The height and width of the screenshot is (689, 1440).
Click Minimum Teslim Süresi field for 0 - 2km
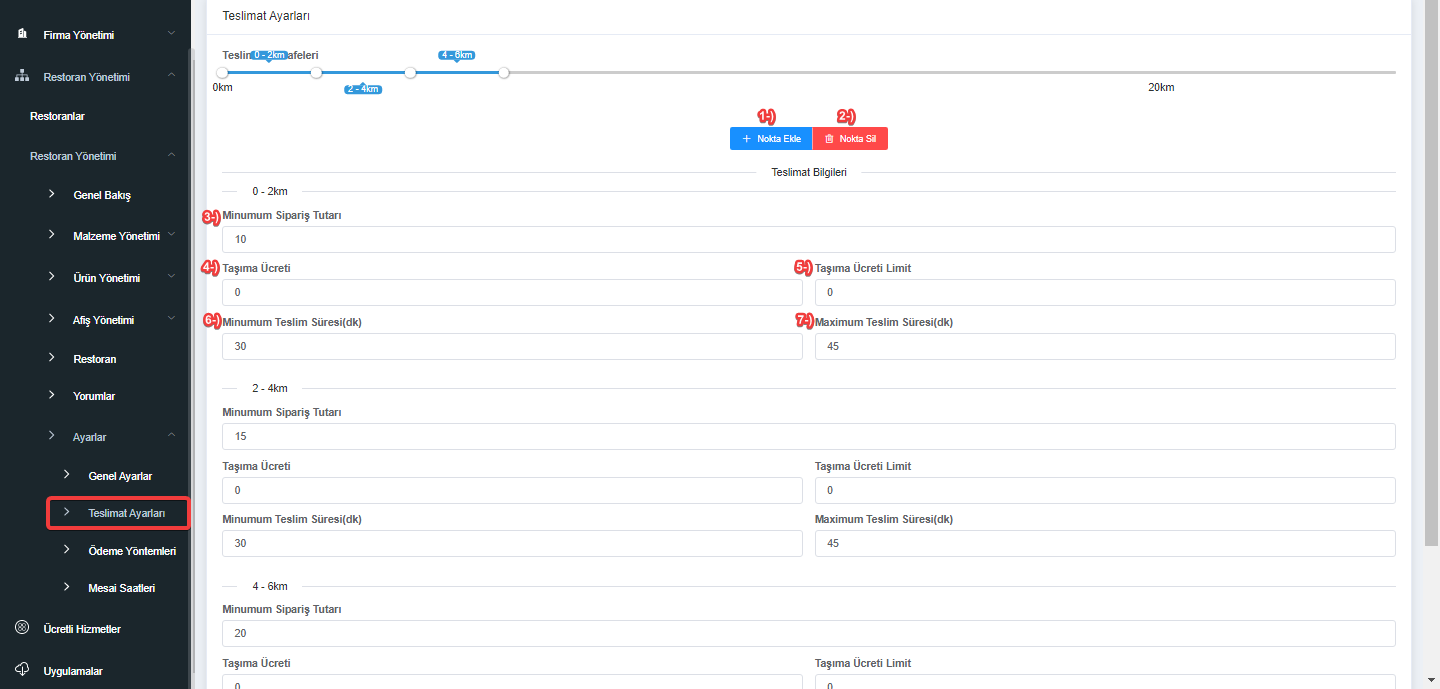[x=512, y=346]
